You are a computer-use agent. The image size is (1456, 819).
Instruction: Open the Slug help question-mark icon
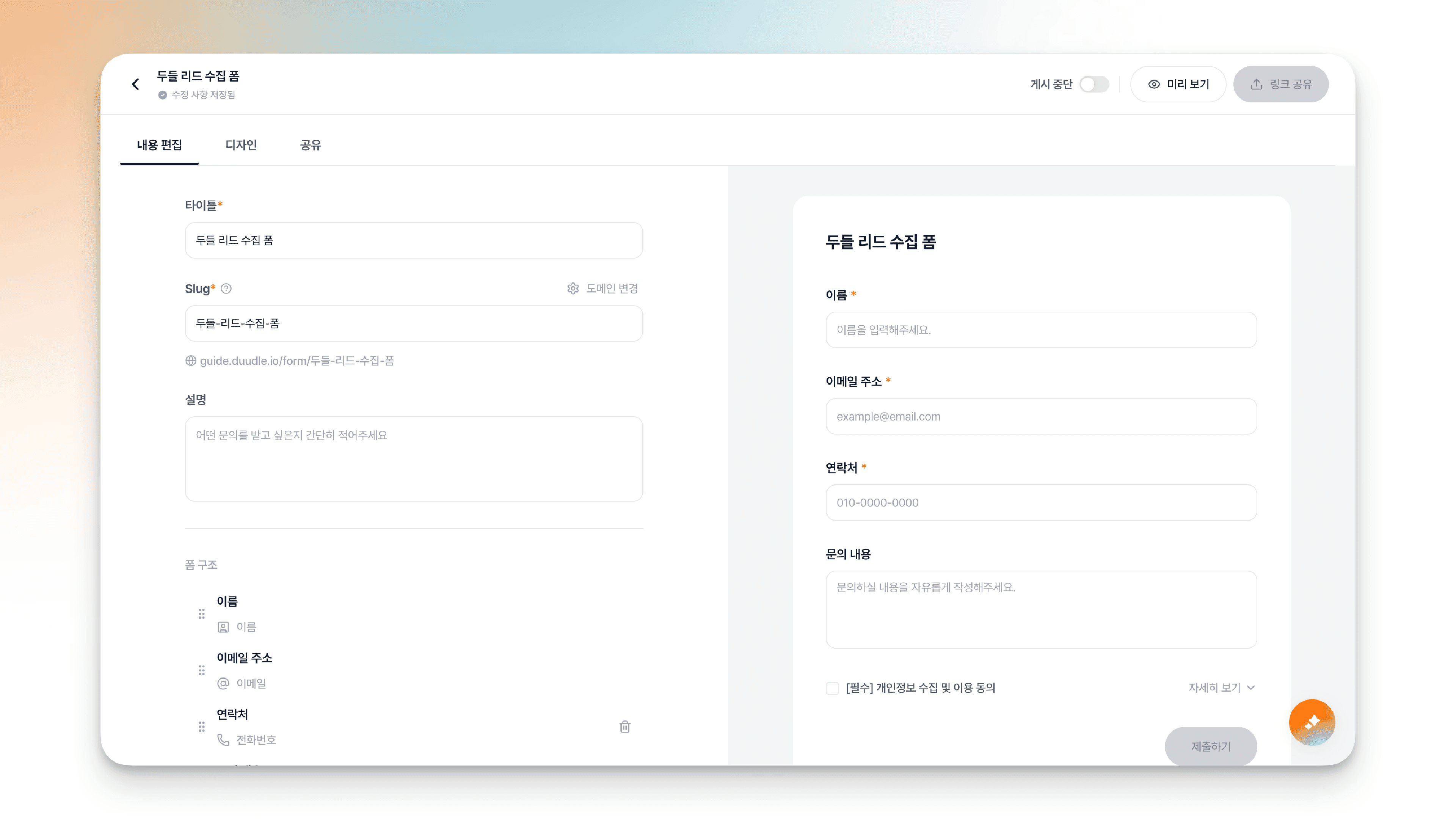coord(226,288)
